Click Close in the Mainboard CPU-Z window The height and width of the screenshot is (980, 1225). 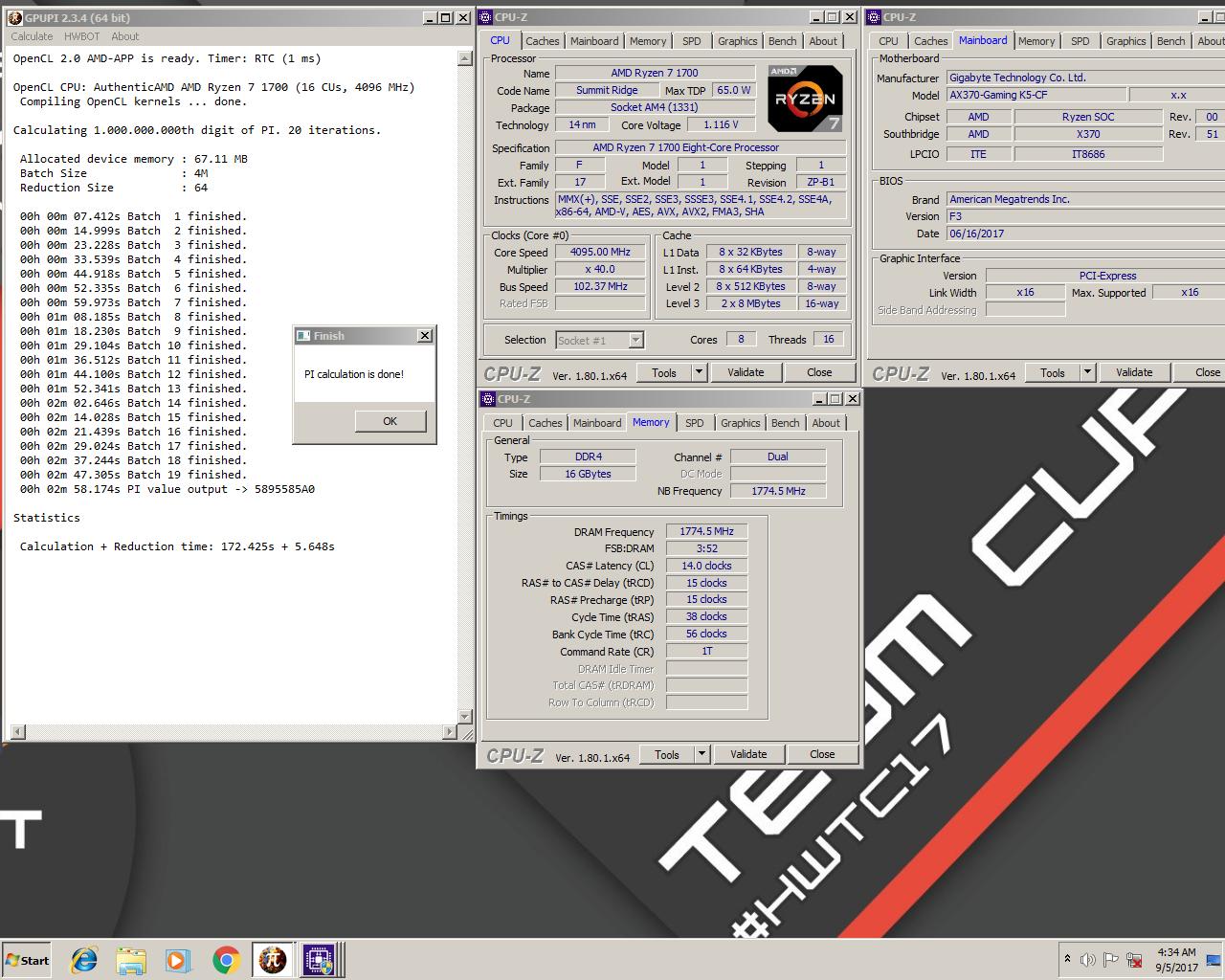click(1200, 372)
